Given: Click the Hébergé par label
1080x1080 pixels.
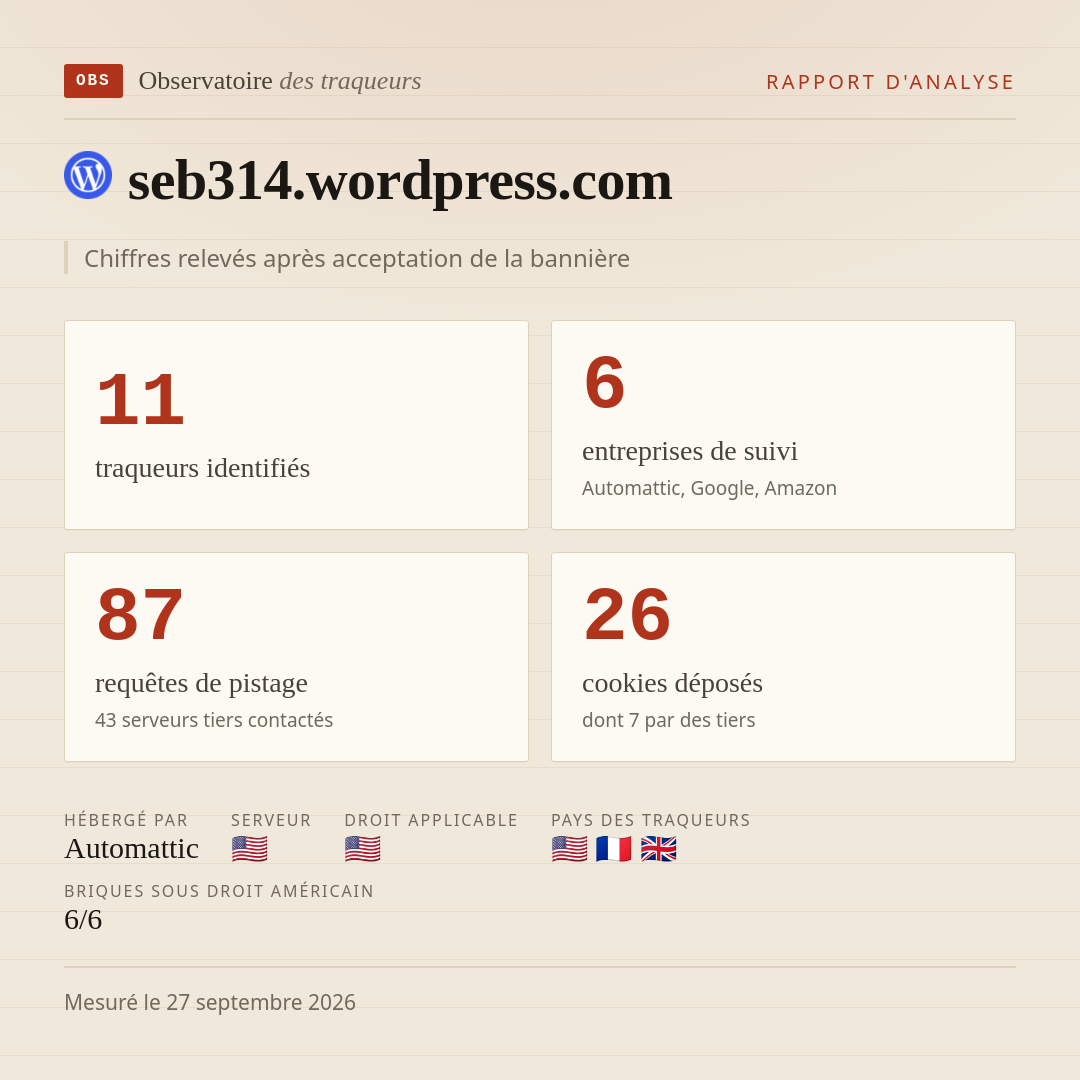Looking at the screenshot, I should pyautogui.click(x=126, y=820).
